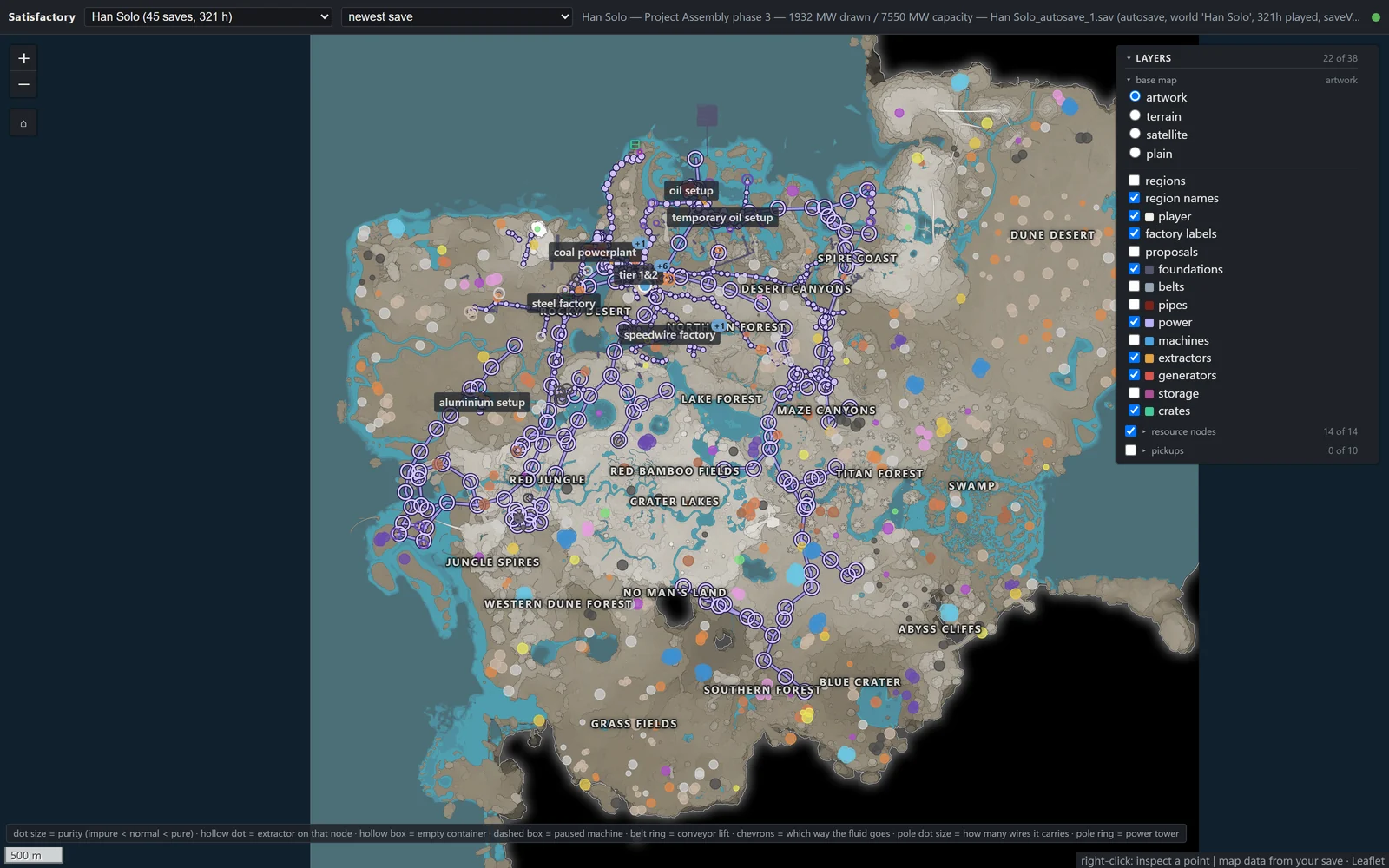1389x868 pixels.
Task: Click the Satisfactory app title
Action: pyautogui.click(x=42, y=16)
